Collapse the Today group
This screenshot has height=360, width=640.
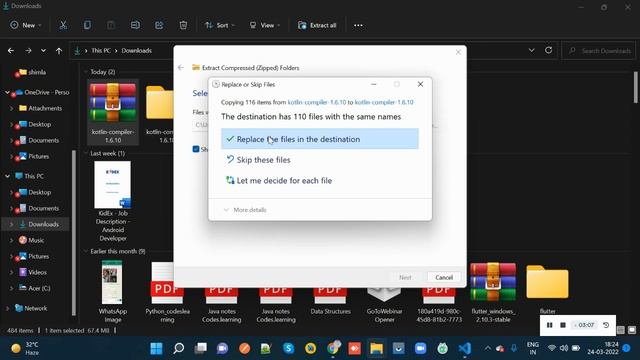tap(86, 72)
